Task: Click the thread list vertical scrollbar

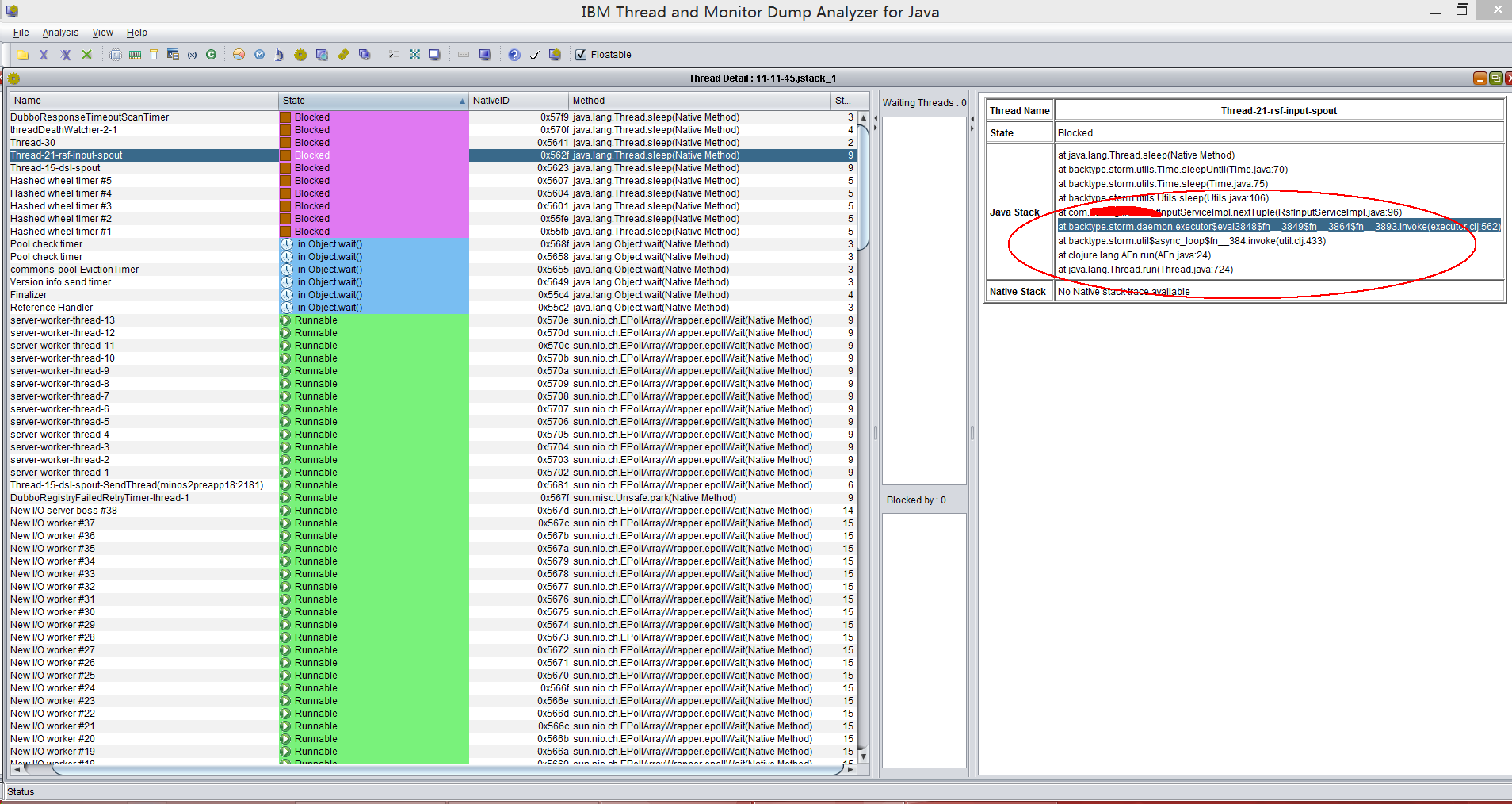Action: (x=864, y=187)
